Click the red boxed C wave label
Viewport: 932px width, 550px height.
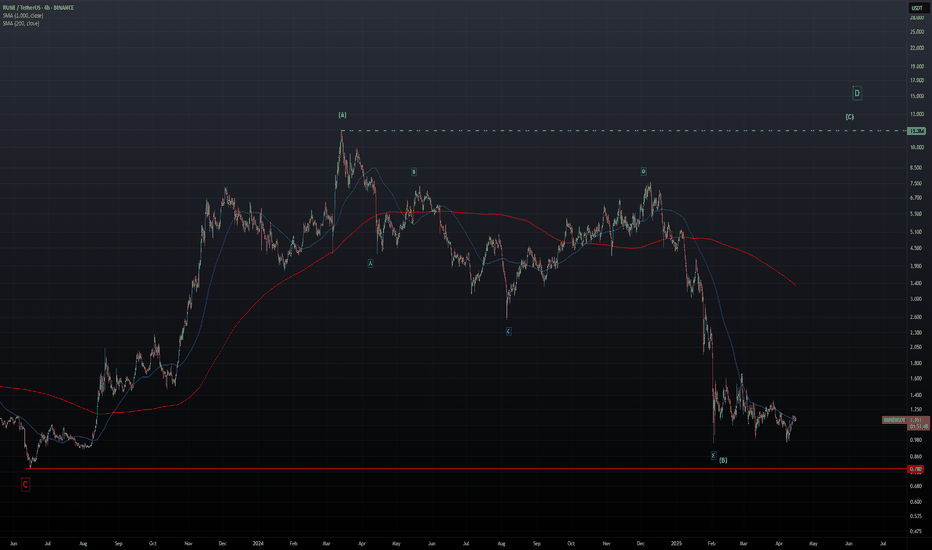(25, 485)
